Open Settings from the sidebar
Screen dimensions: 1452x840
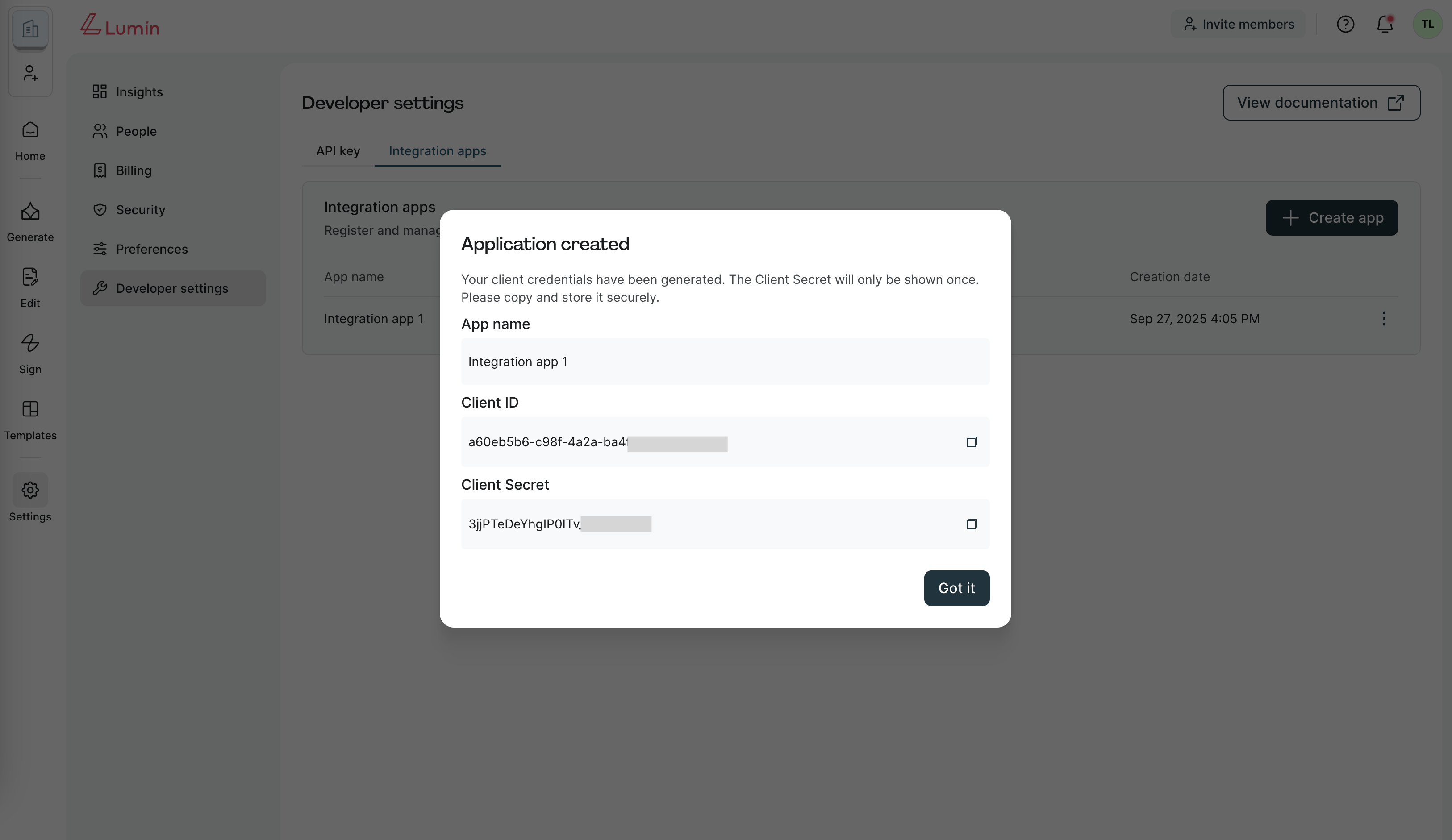30,500
